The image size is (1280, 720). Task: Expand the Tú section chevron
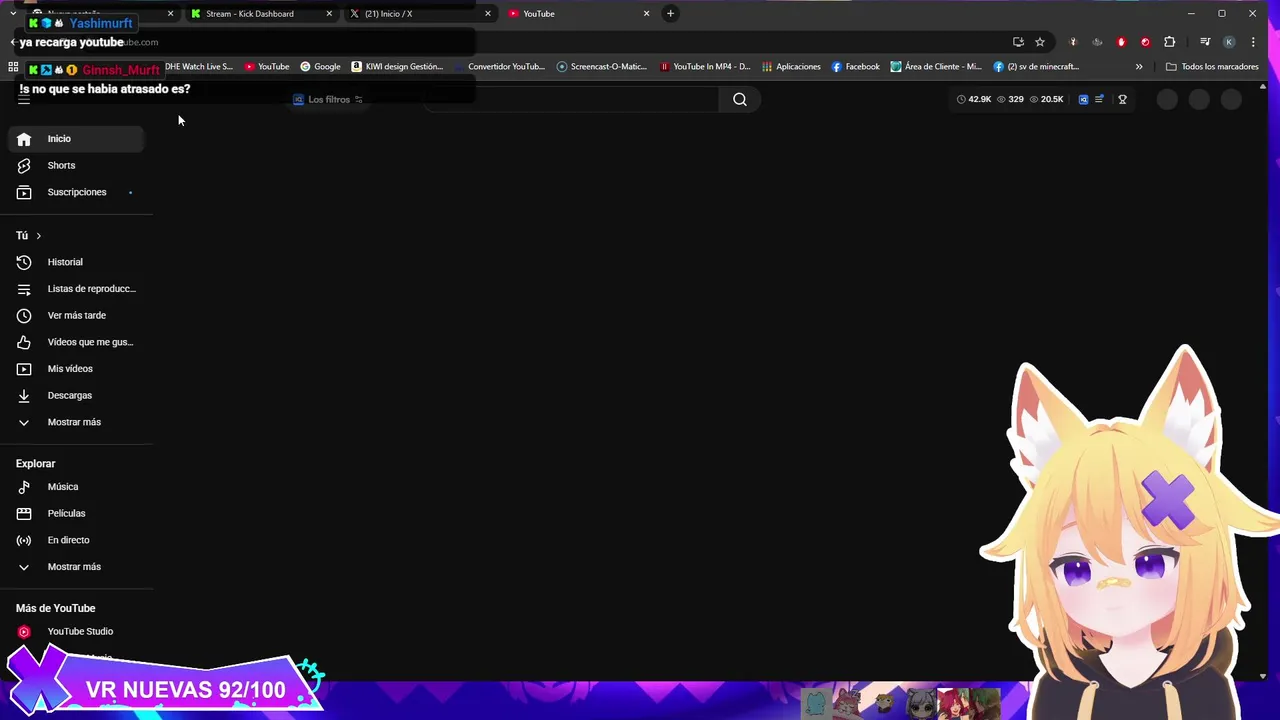[x=38, y=236]
